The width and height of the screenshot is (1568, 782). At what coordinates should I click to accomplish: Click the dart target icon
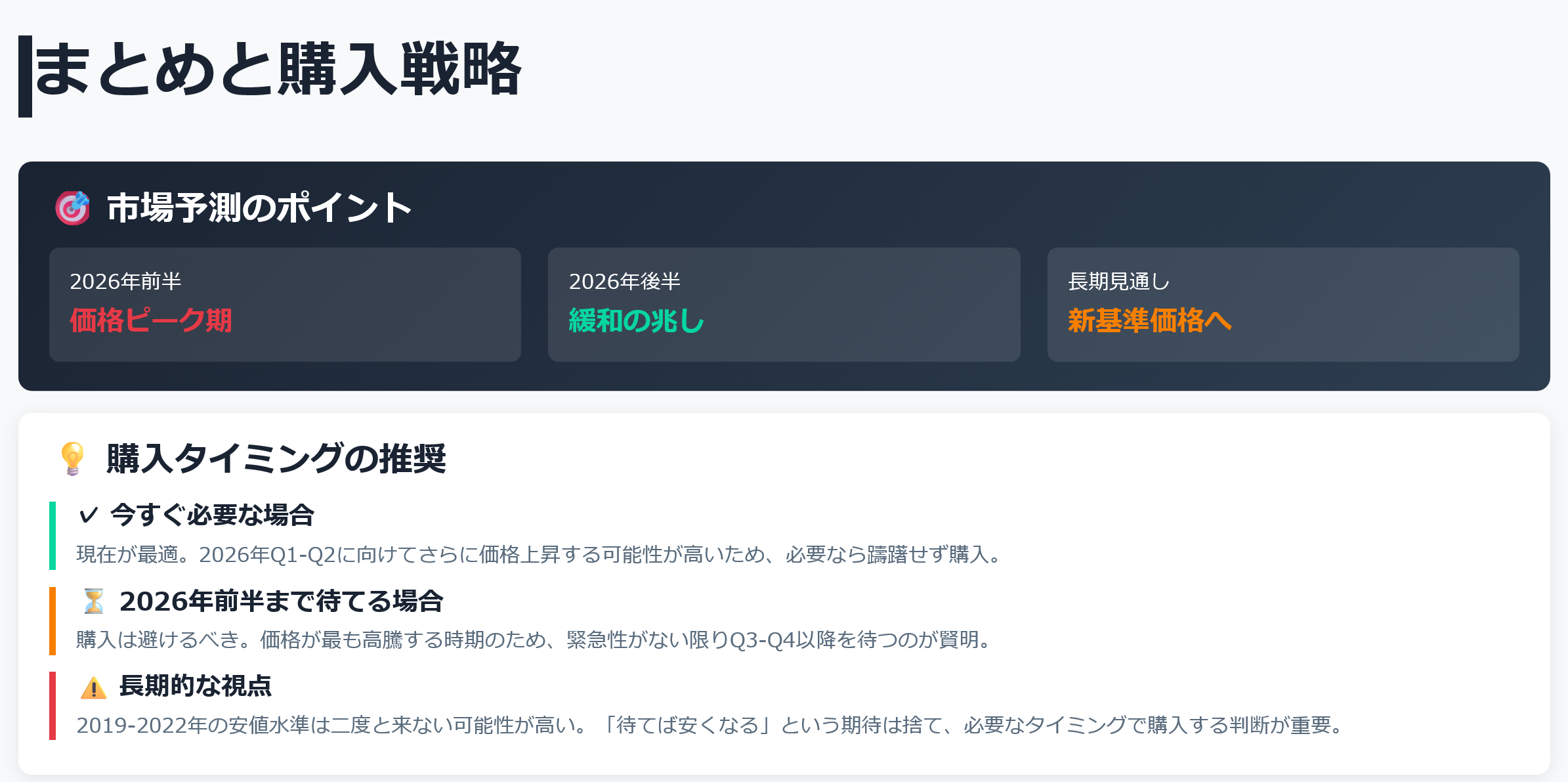pyautogui.click(x=72, y=208)
